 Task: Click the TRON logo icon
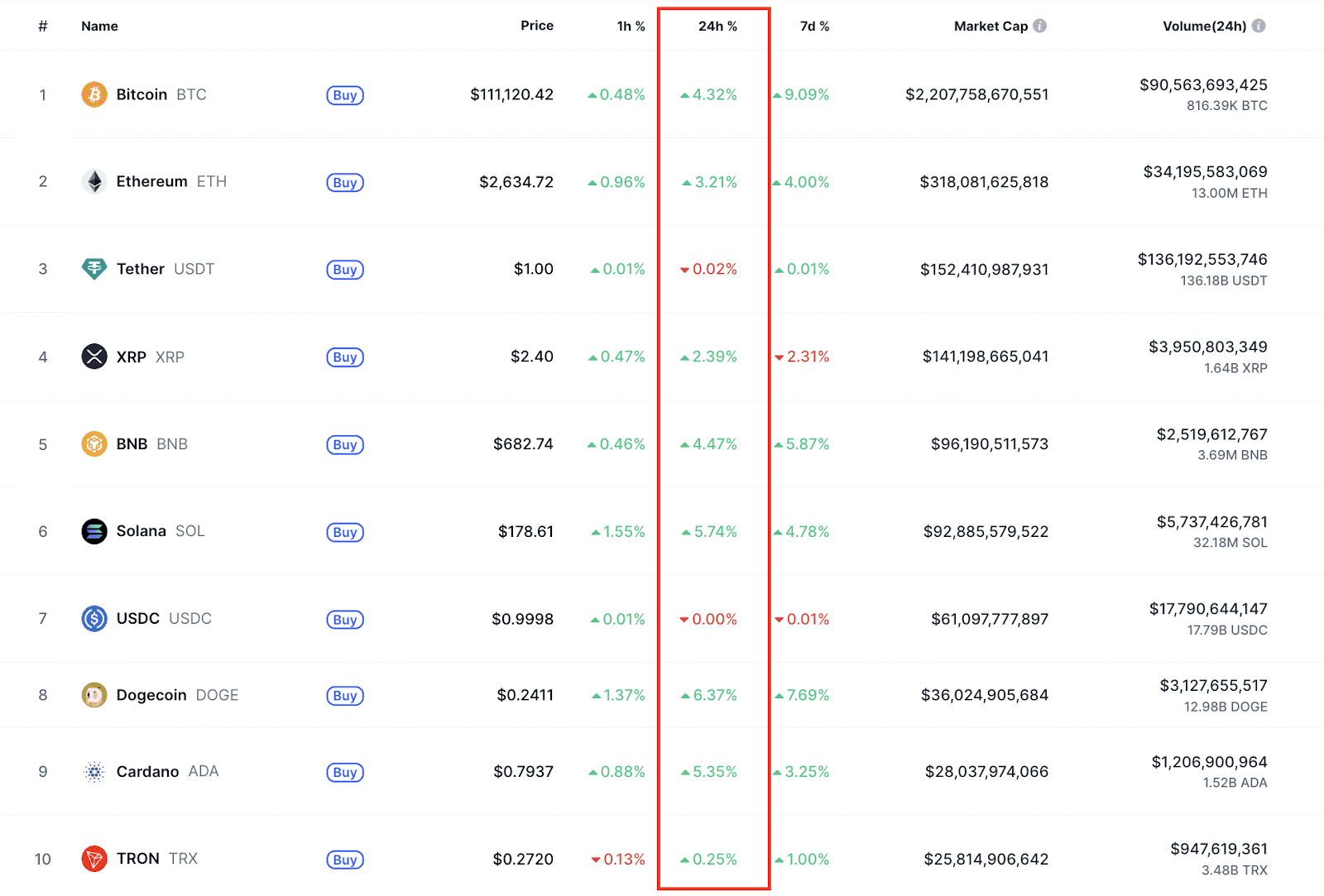coord(94,859)
